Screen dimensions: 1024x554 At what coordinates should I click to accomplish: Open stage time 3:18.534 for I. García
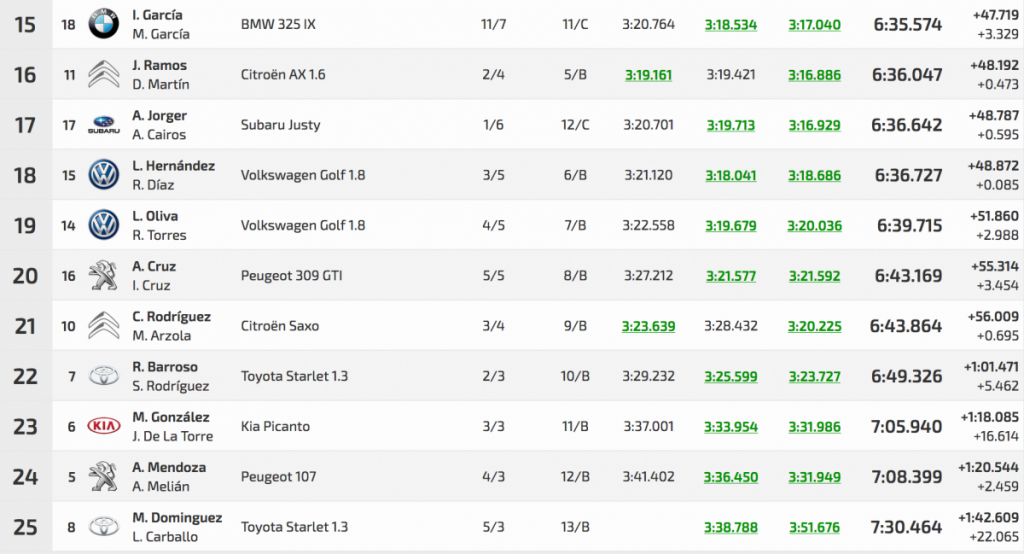click(x=730, y=25)
